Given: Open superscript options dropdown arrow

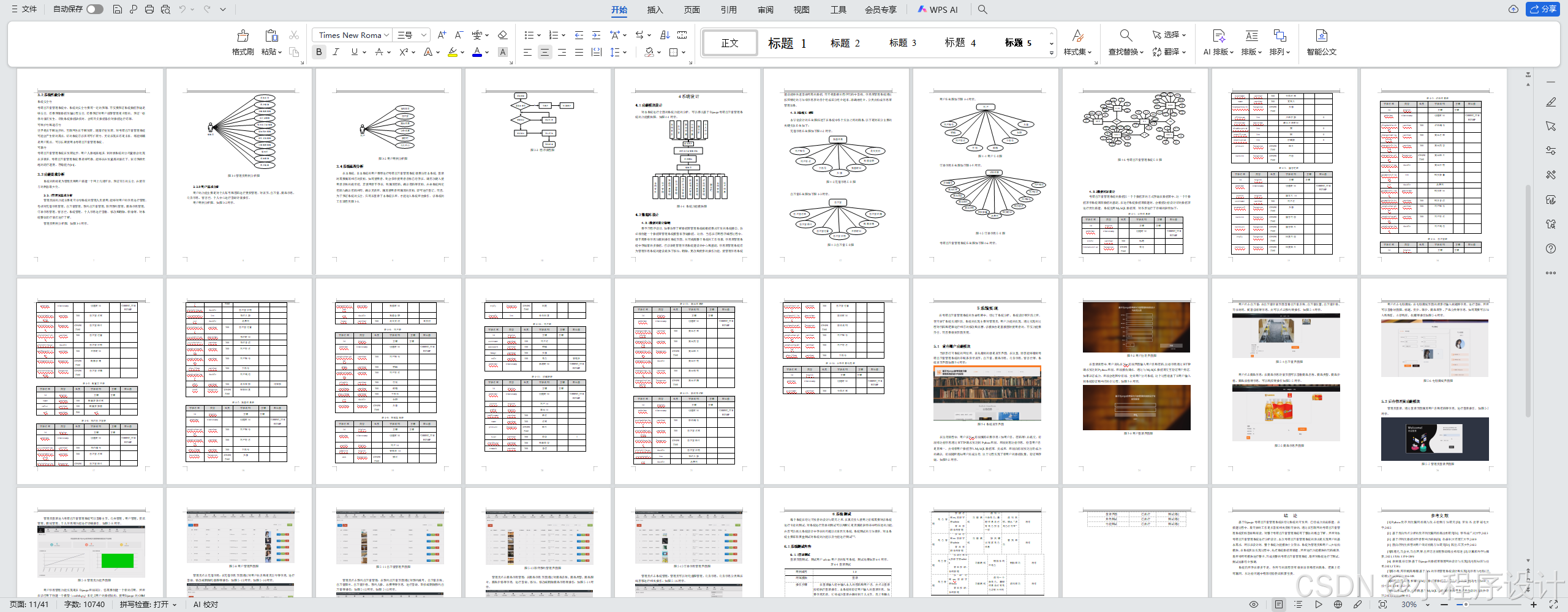Looking at the screenshot, I should (414, 53).
